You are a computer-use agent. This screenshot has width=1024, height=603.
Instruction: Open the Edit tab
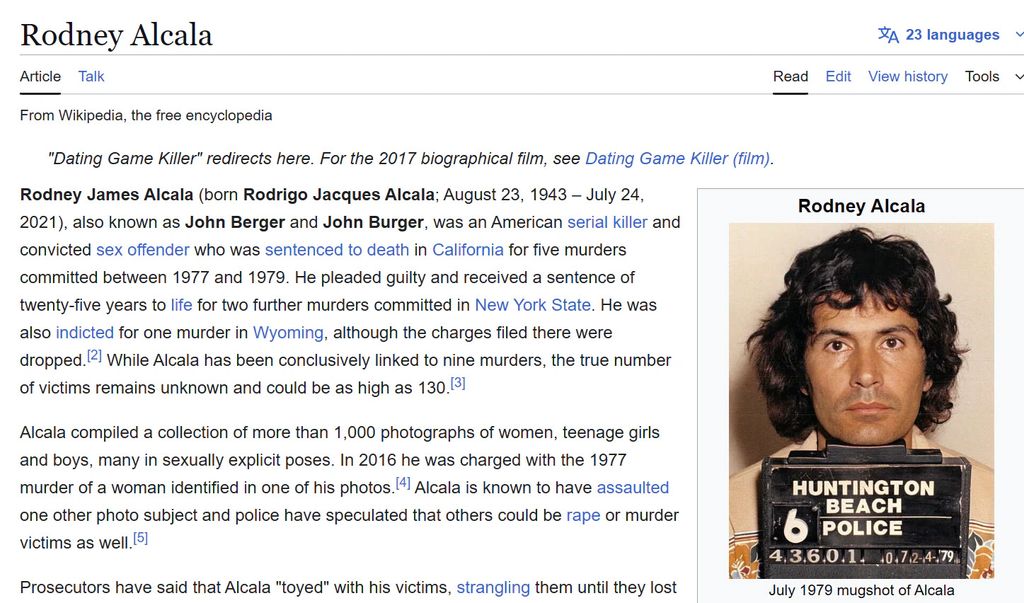point(838,76)
